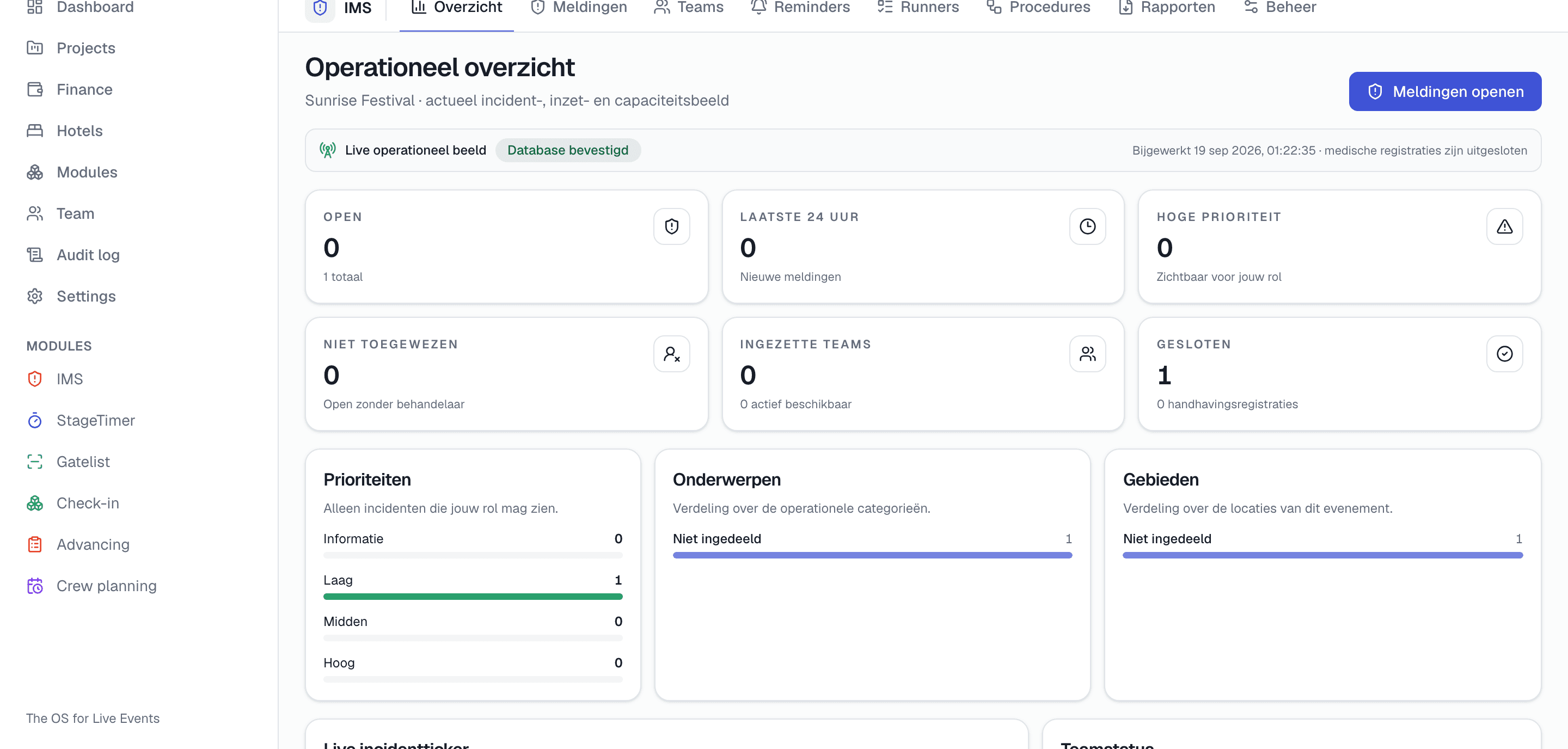Viewport: 1568px width, 749px height.
Task: Click user-x icon on Niet toegewezen card
Action: pyautogui.click(x=671, y=353)
